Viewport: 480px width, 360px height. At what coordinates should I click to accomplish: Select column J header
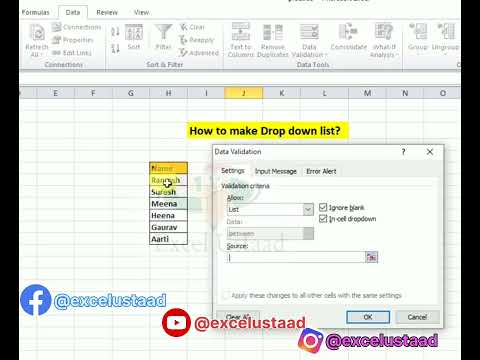click(244, 93)
